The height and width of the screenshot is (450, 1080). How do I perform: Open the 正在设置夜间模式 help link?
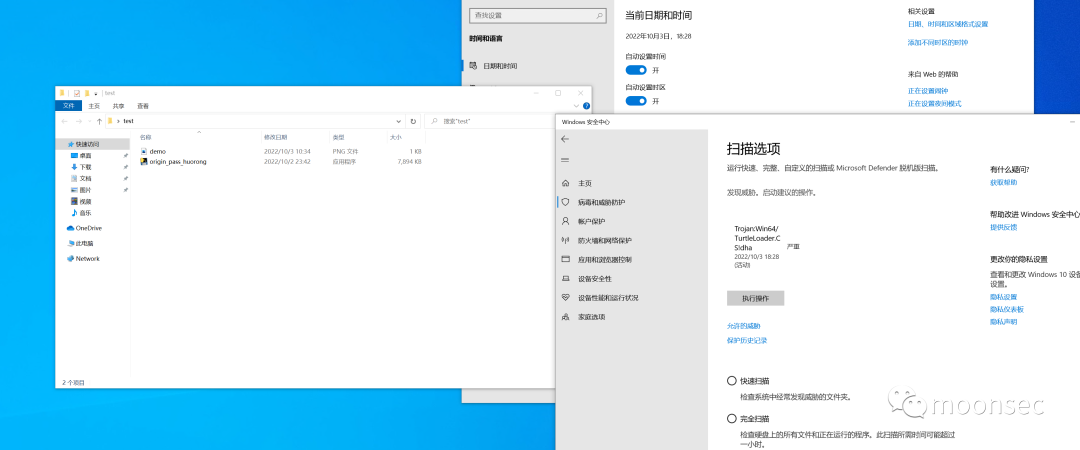coord(935,104)
